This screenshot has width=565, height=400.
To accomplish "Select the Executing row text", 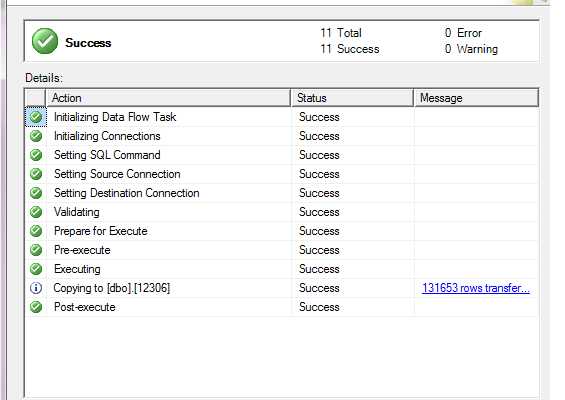I will (x=77, y=269).
